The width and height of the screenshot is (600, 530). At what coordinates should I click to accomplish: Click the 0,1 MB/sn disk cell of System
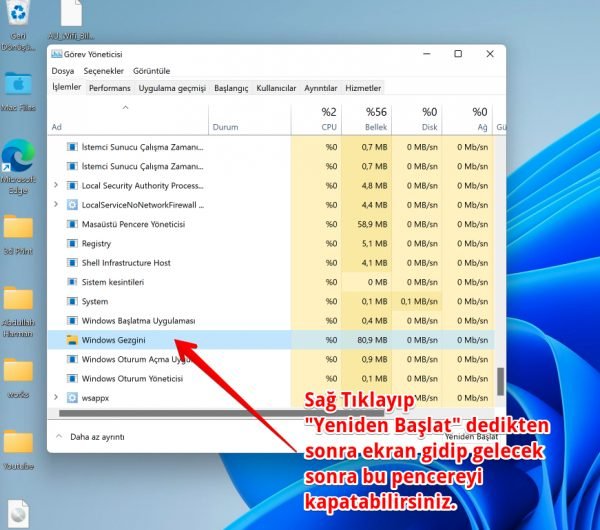pyautogui.click(x=417, y=301)
